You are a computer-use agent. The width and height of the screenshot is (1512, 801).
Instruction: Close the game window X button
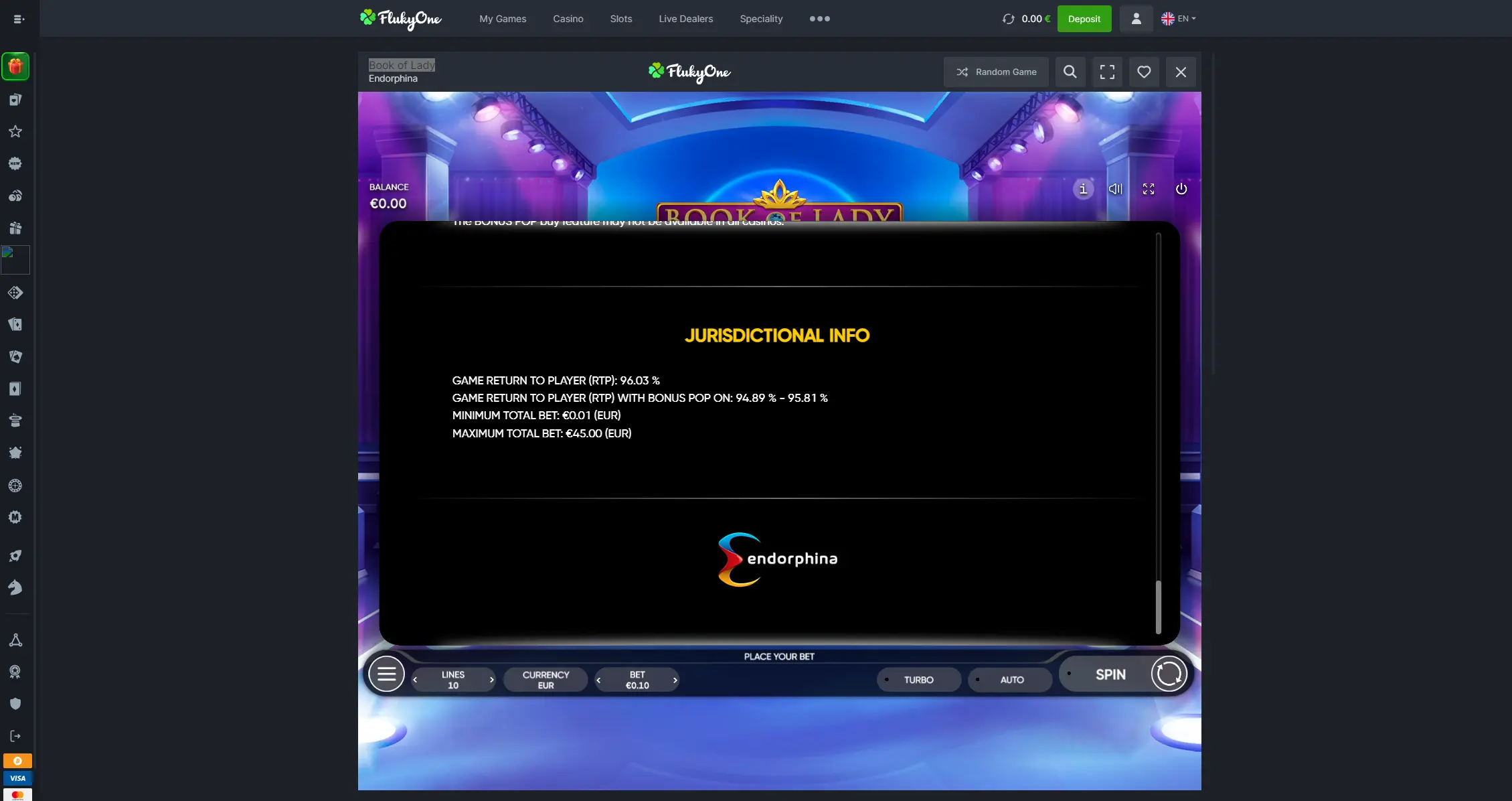[x=1181, y=72]
